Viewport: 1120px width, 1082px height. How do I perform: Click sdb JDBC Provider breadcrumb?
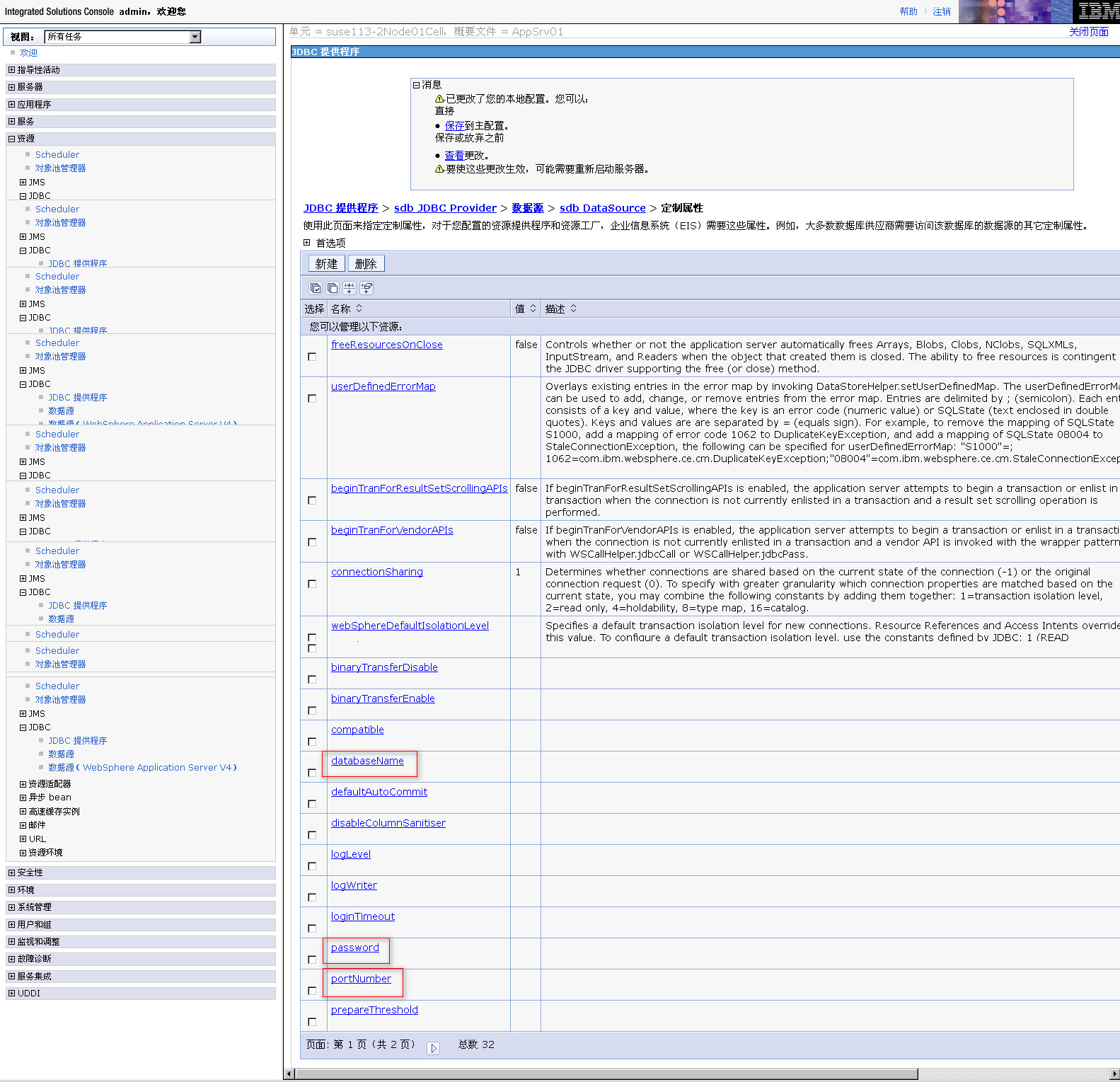(445, 208)
